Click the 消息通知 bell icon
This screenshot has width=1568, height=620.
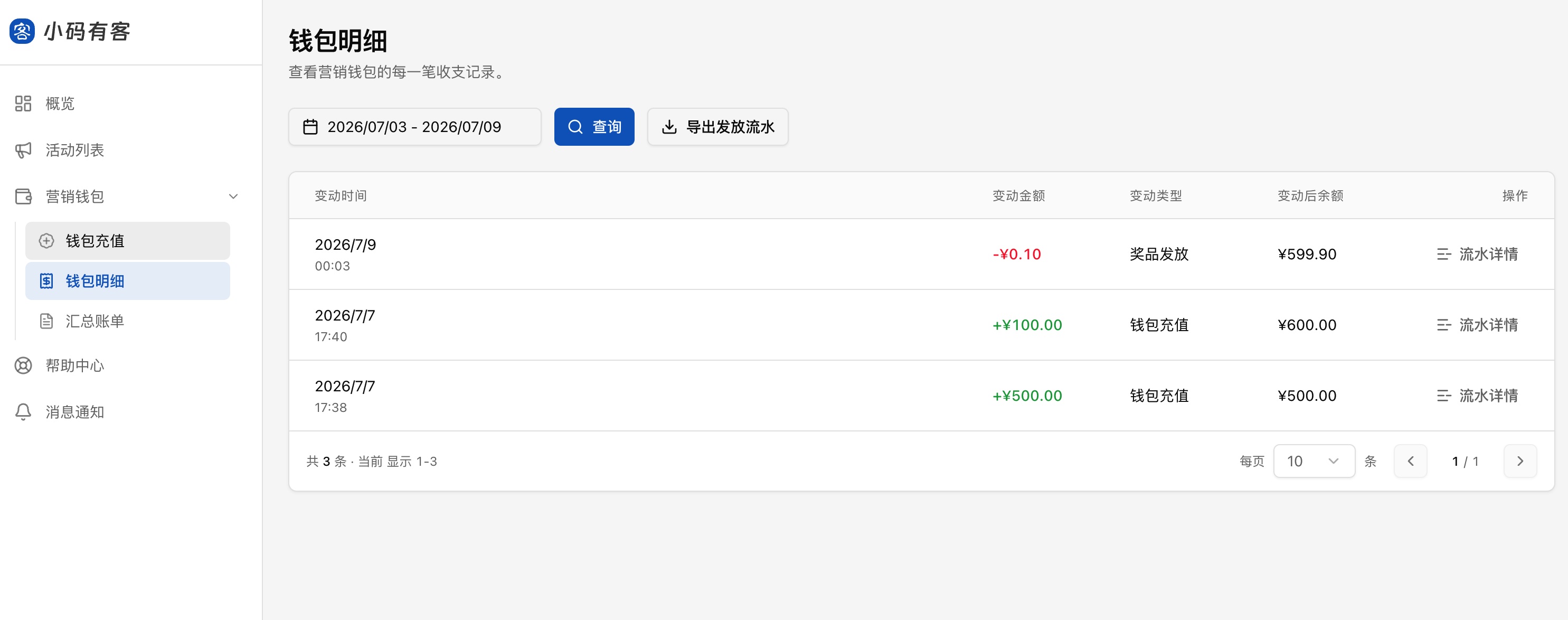(x=23, y=412)
